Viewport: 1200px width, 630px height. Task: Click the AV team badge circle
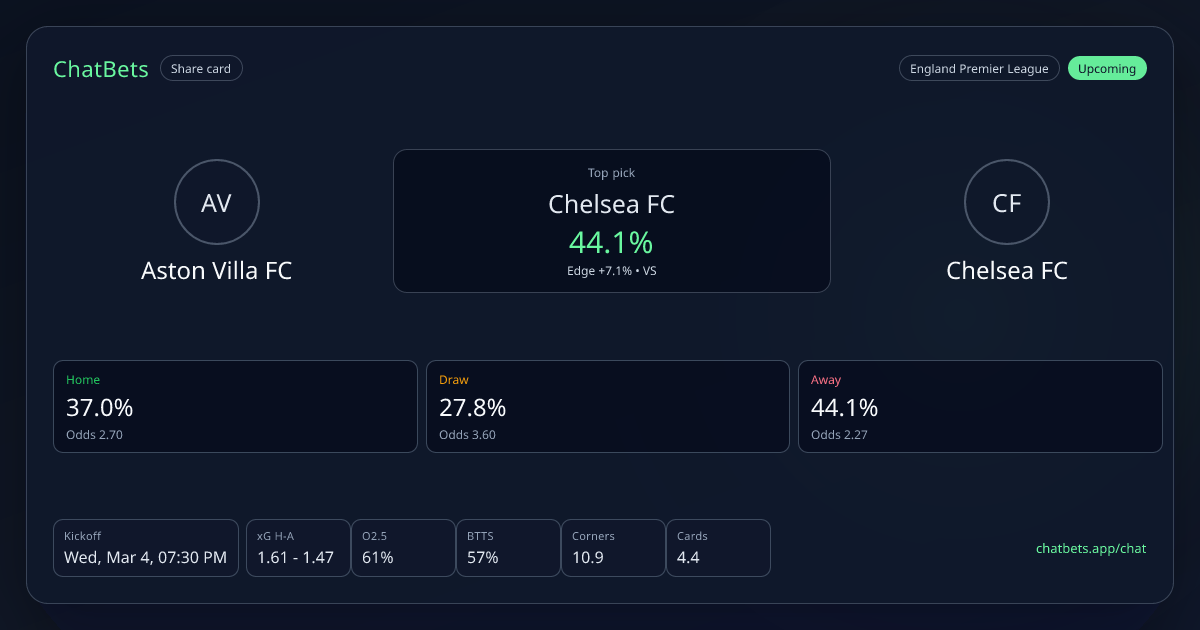pos(217,203)
